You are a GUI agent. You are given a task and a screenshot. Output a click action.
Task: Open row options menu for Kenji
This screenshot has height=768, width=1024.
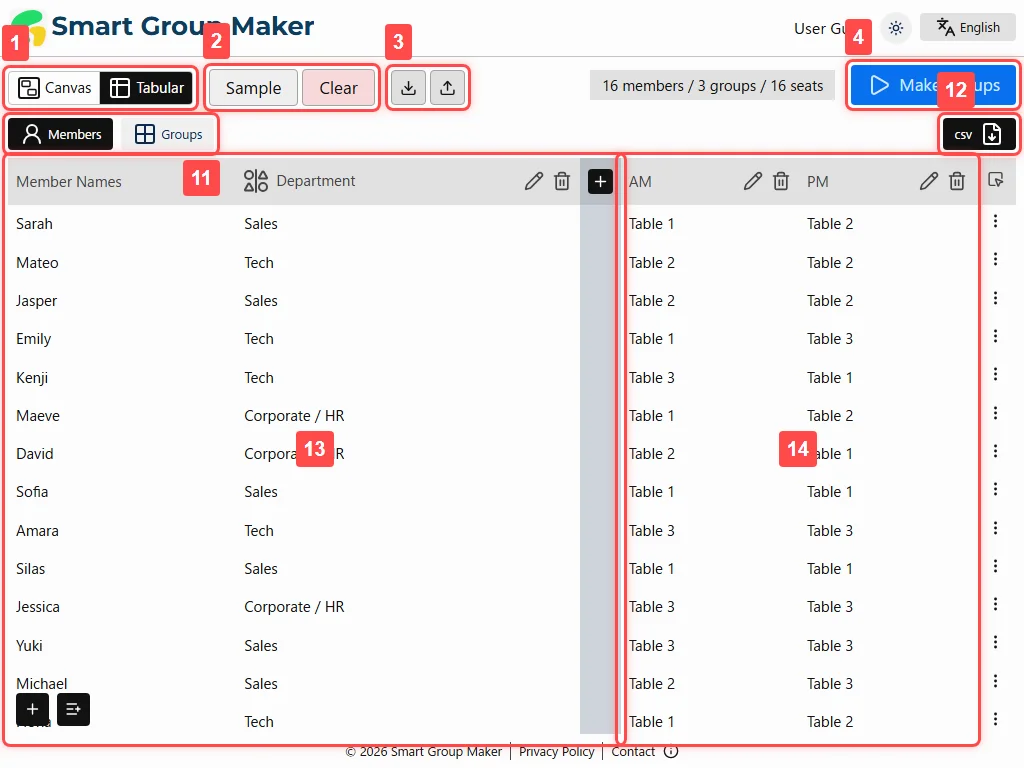coord(995,375)
